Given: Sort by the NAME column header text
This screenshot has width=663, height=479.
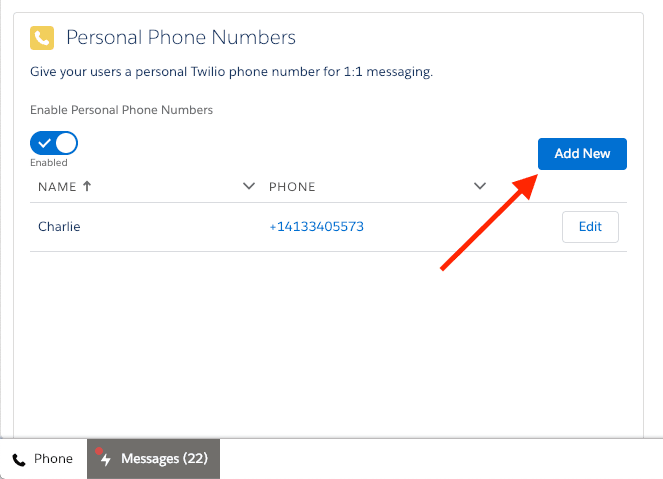Looking at the screenshot, I should pyautogui.click(x=57, y=187).
